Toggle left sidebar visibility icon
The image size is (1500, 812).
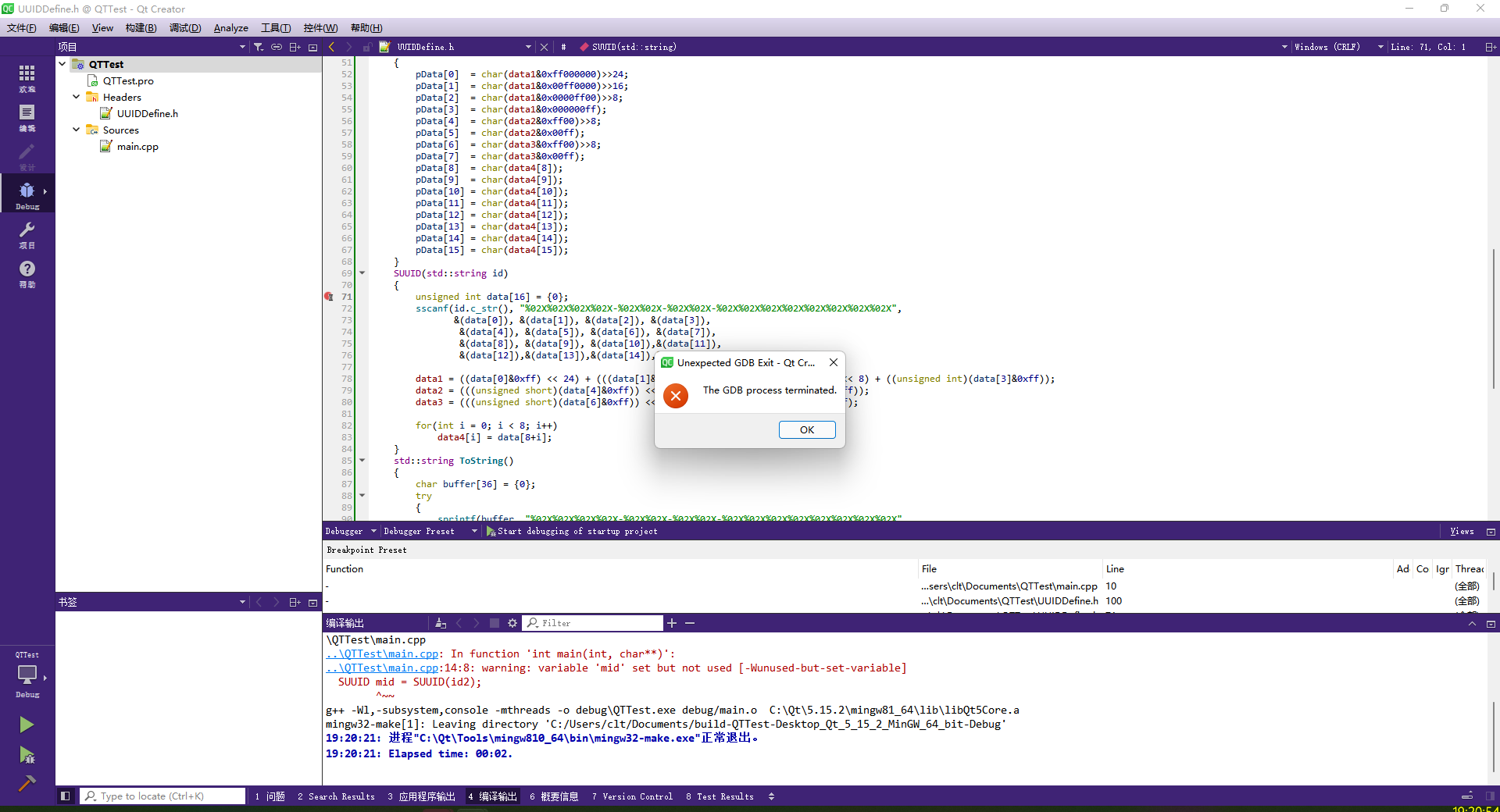66,796
